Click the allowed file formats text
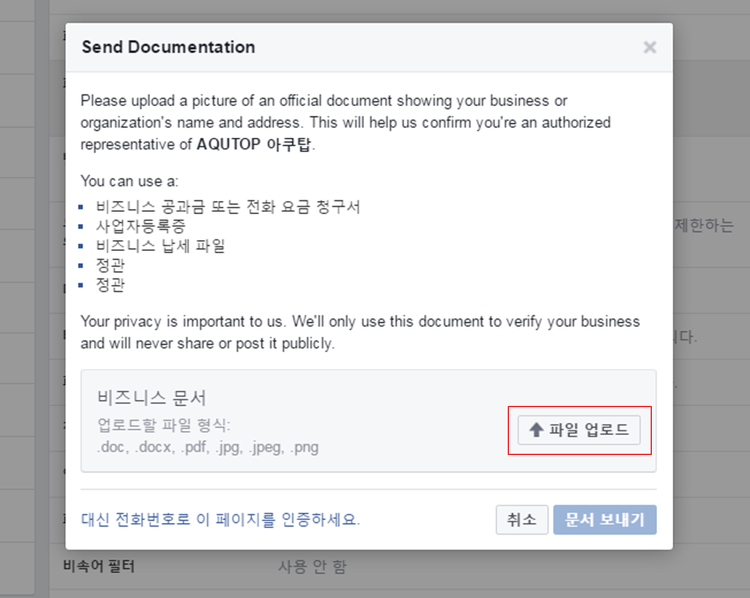 click(208, 447)
